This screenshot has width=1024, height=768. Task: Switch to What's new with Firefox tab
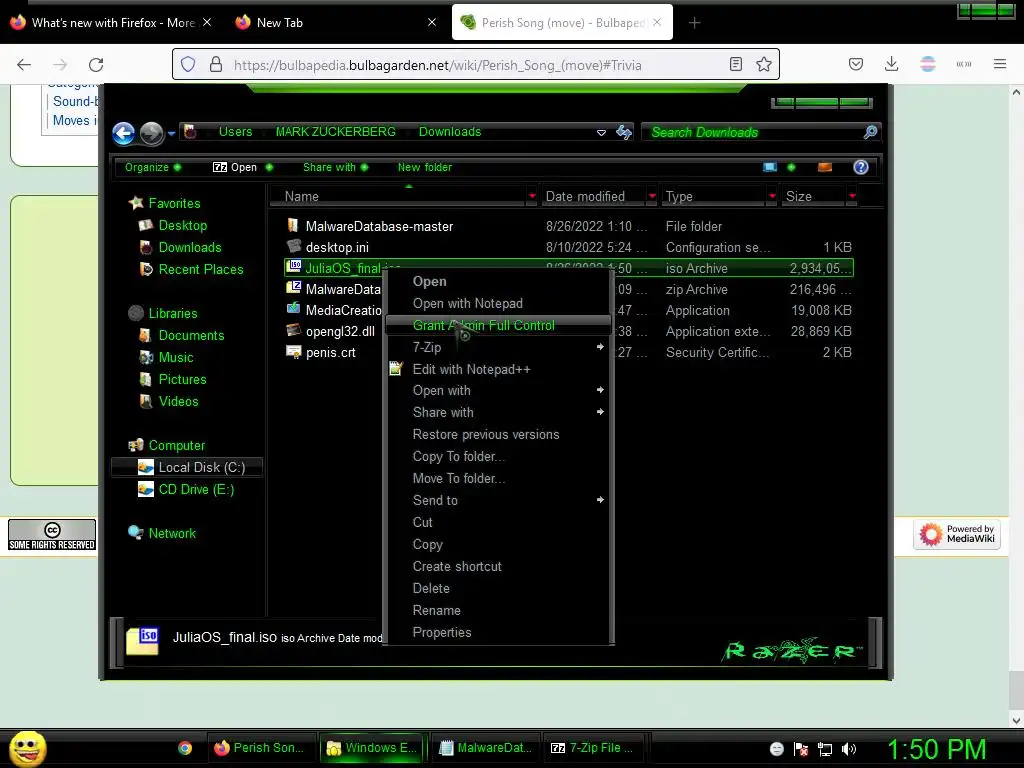click(x=113, y=23)
